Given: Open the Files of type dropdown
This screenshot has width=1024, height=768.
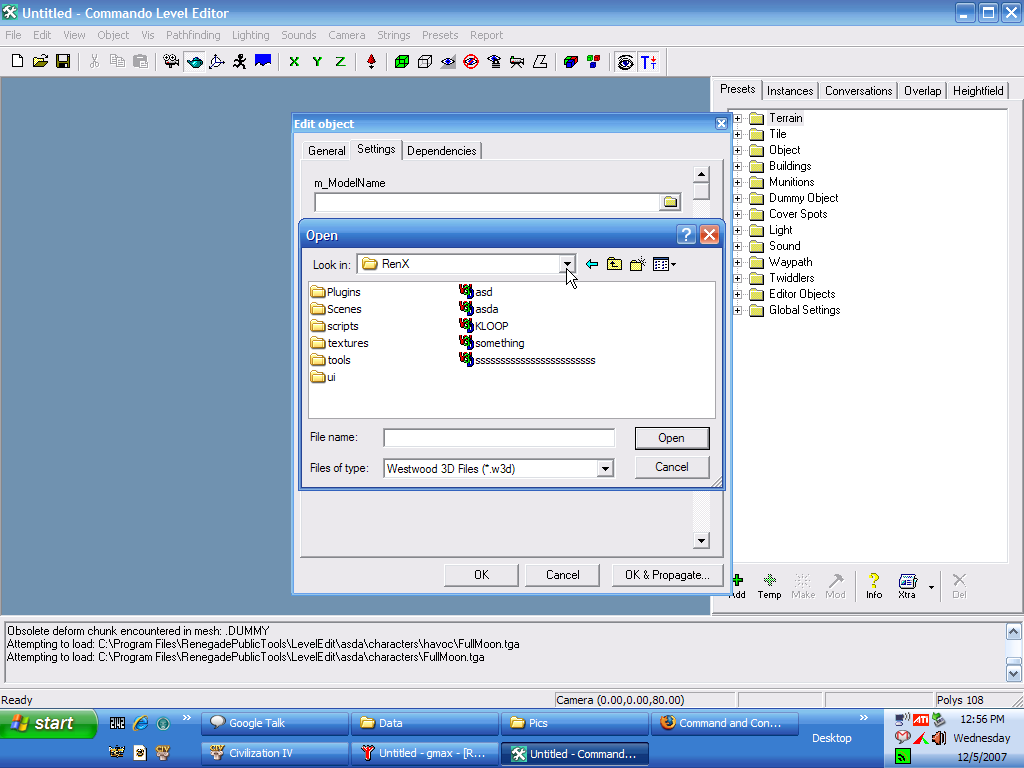Looking at the screenshot, I should tap(604, 468).
